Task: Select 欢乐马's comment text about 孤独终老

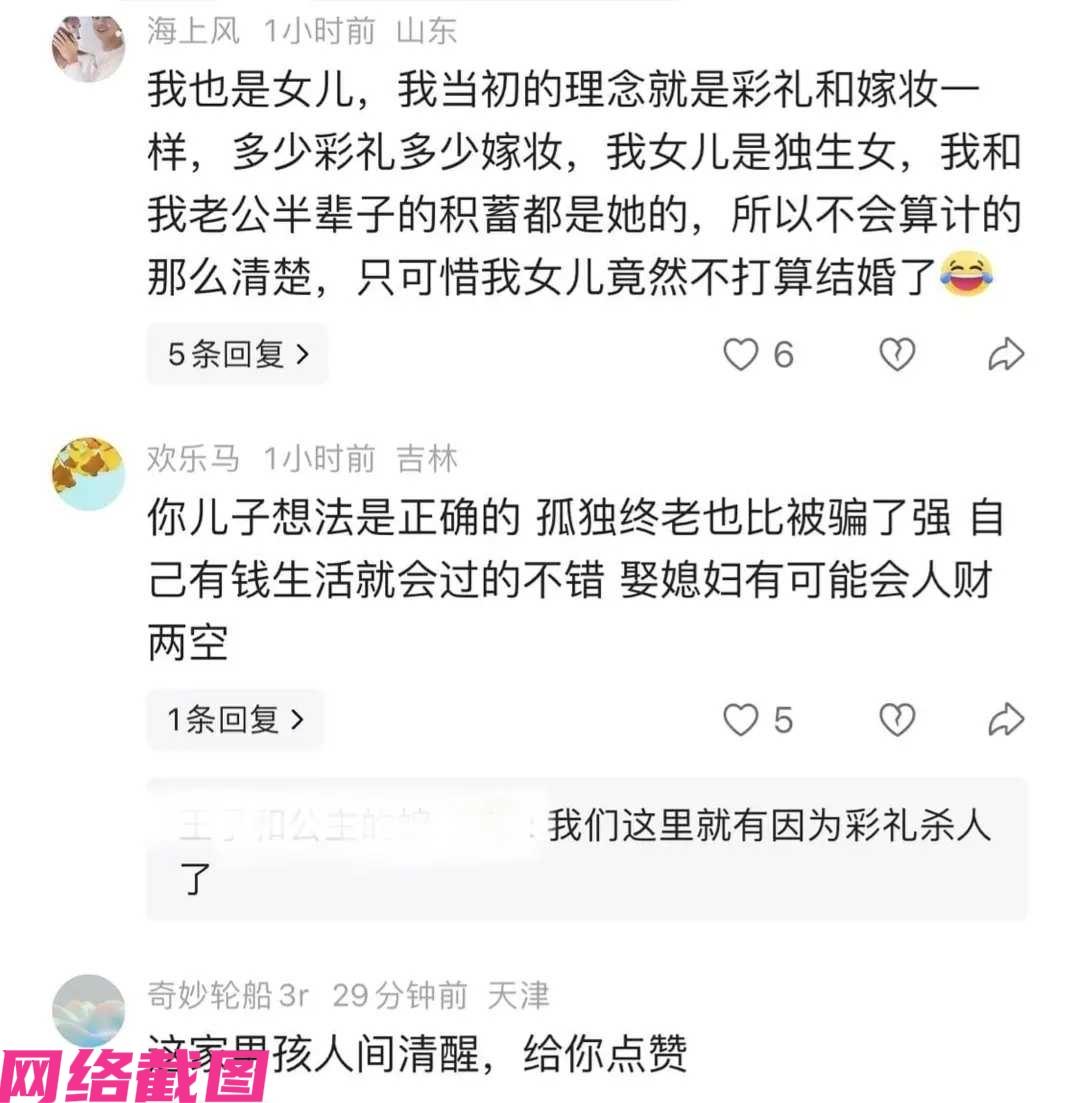Action: pos(576,580)
